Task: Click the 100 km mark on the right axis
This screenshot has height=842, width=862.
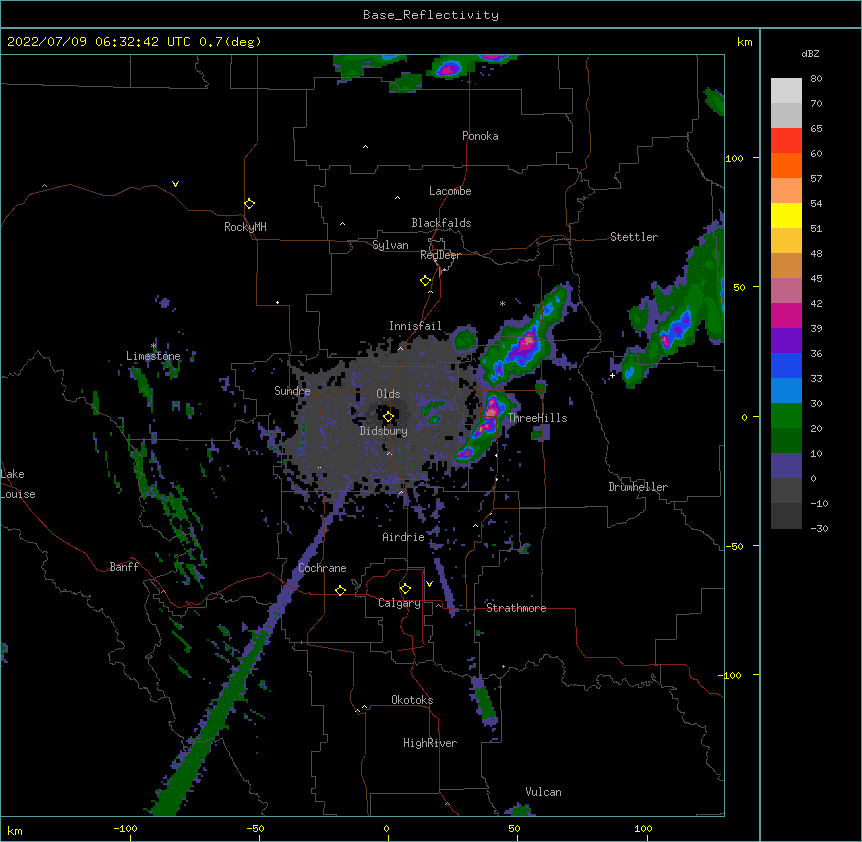Action: (x=734, y=158)
